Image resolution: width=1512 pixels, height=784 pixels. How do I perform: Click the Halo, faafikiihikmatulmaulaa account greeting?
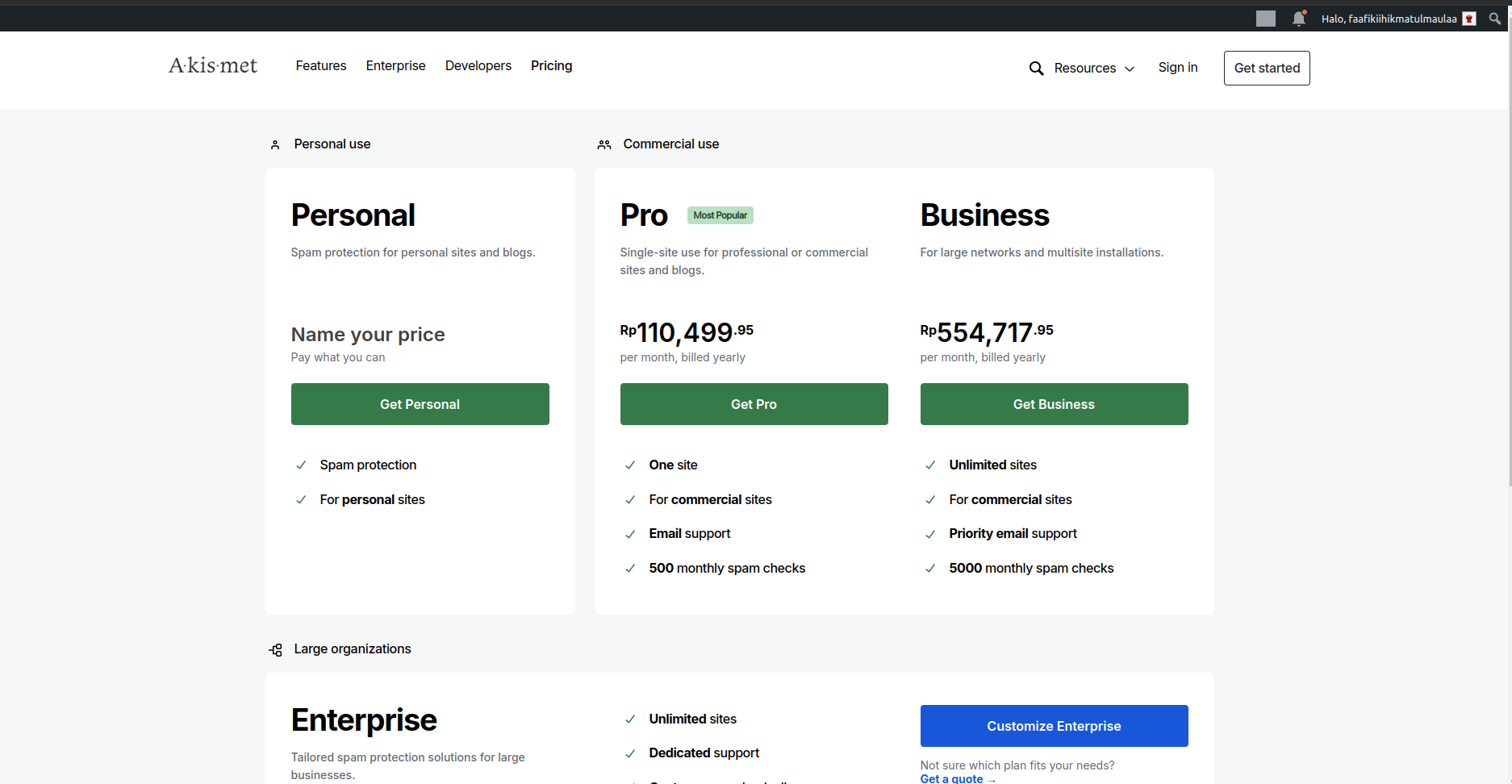click(x=1389, y=19)
